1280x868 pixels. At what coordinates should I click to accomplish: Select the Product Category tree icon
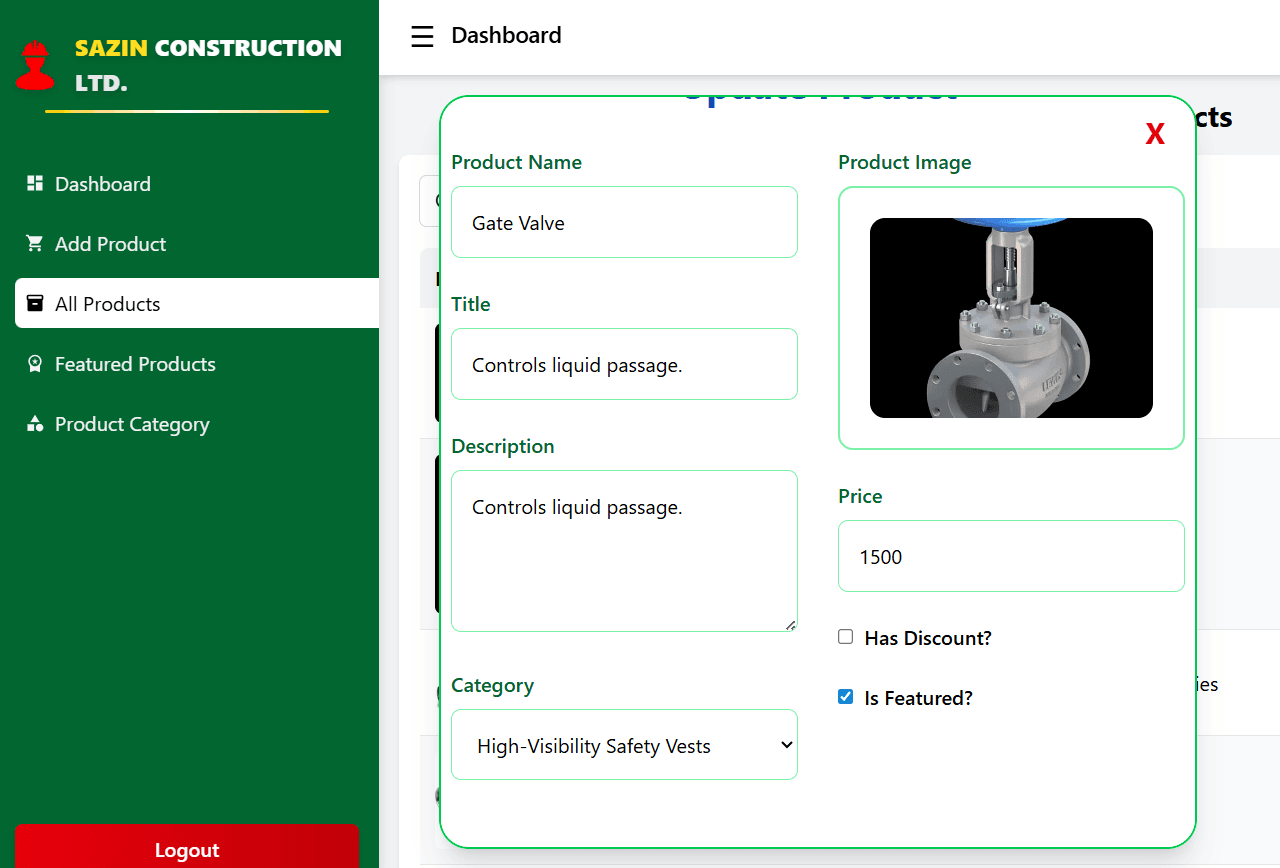click(x=35, y=423)
